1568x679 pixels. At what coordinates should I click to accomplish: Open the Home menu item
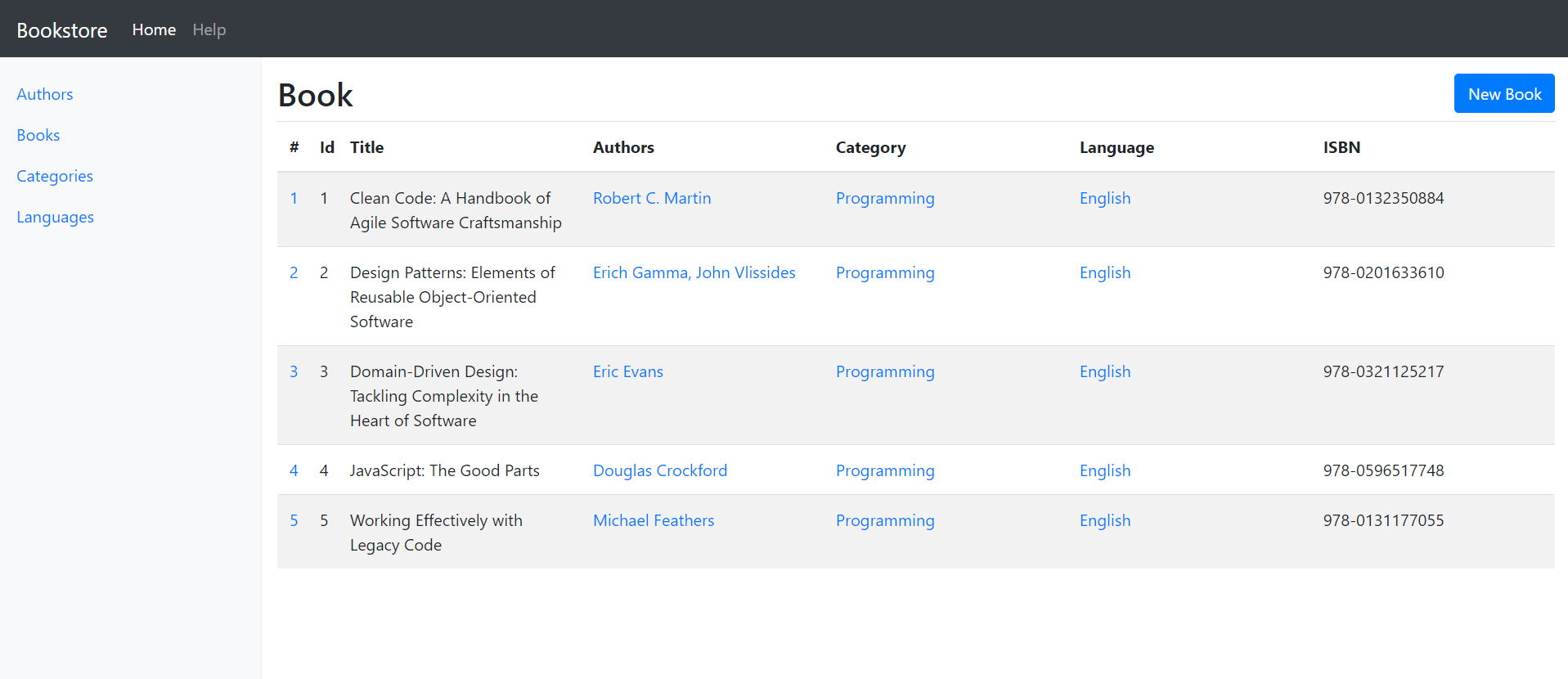tap(154, 29)
